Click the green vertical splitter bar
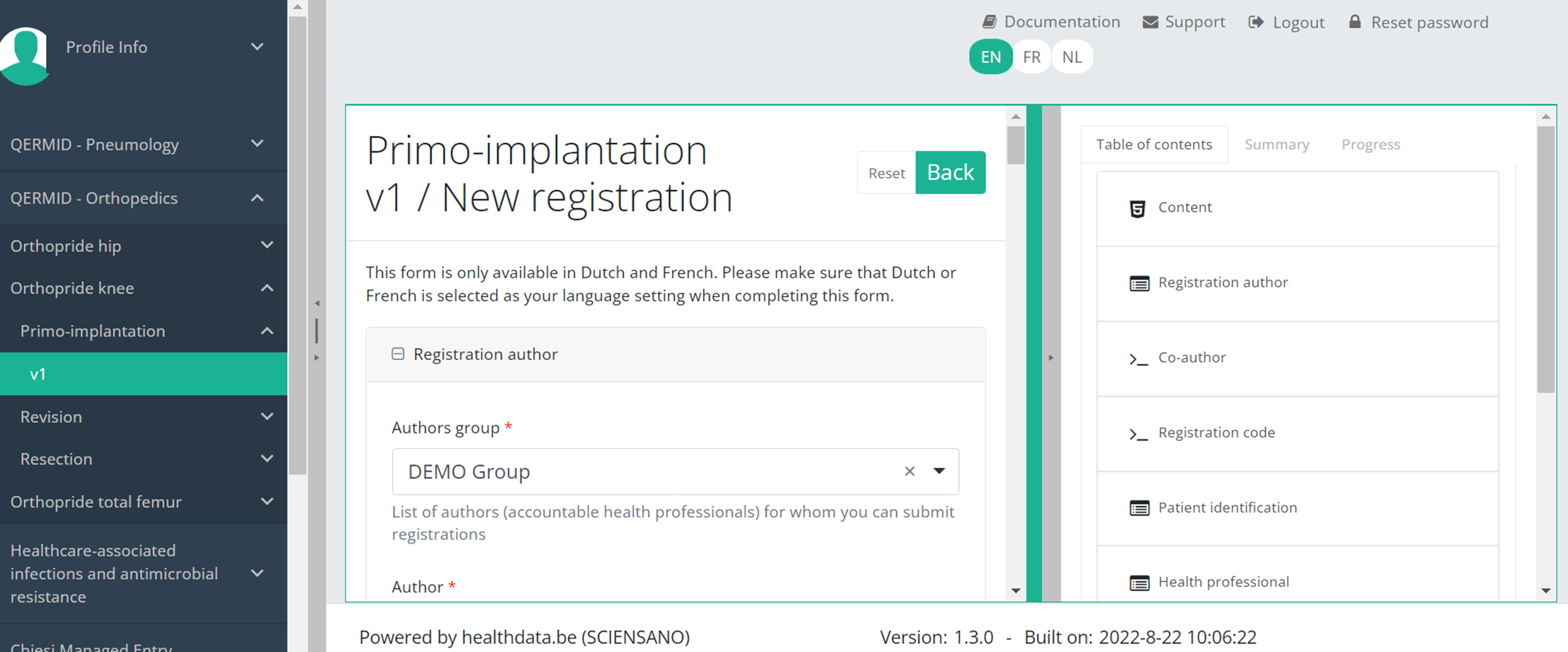Screen dimensions: 1568x652 click(x=1033, y=353)
